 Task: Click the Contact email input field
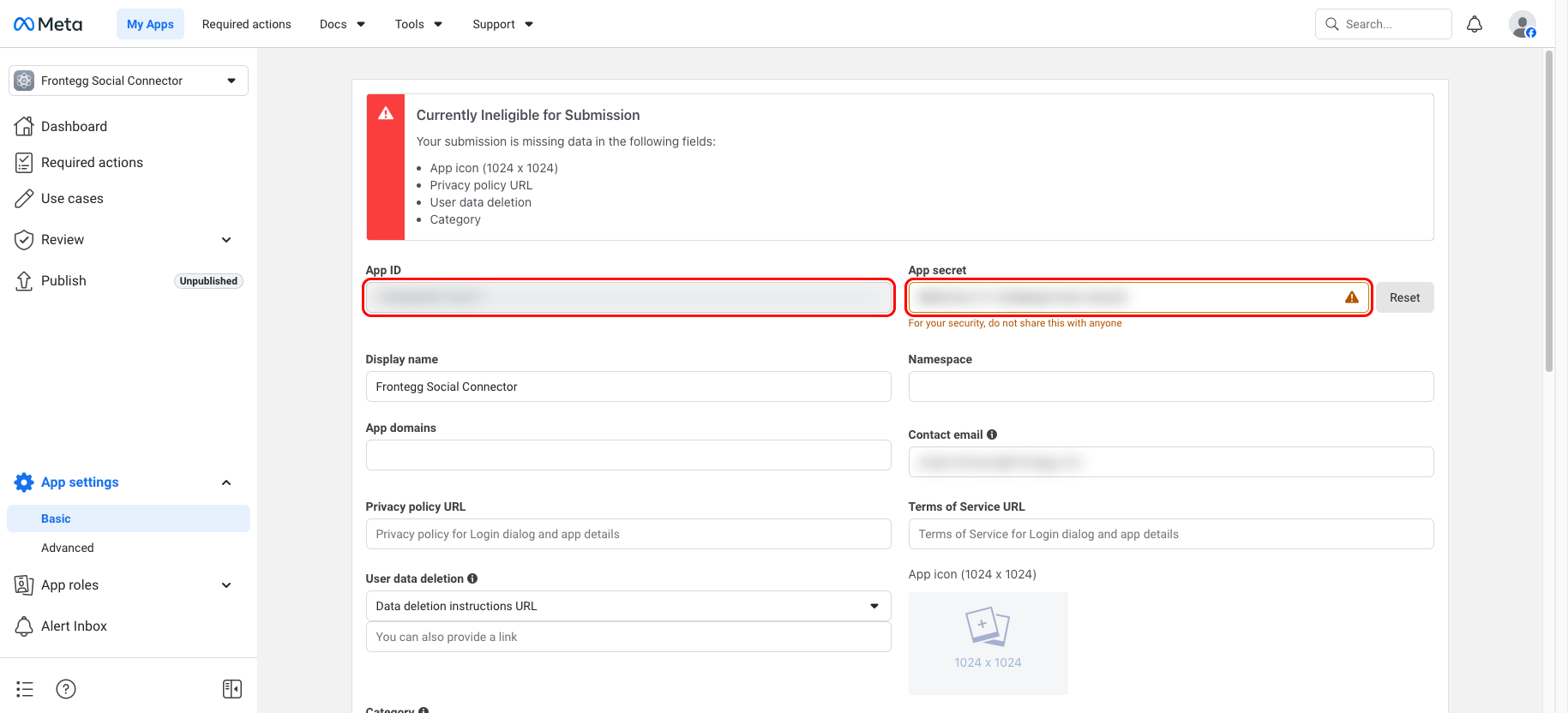tap(1171, 462)
